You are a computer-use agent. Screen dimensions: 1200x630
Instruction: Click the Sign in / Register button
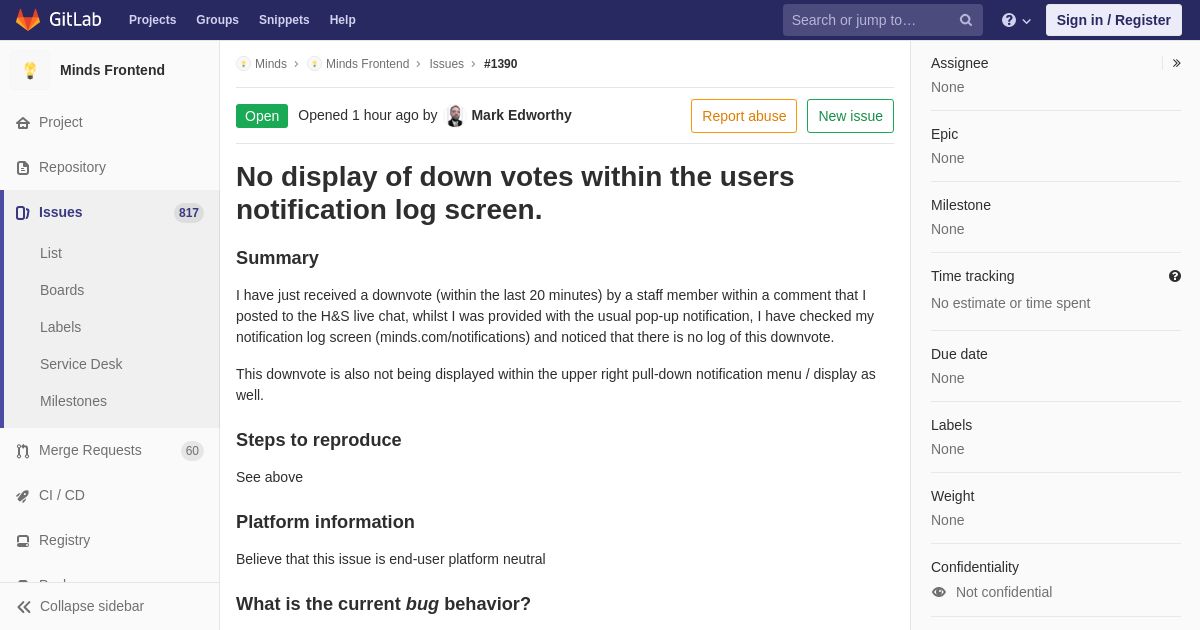coord(1114,20)
